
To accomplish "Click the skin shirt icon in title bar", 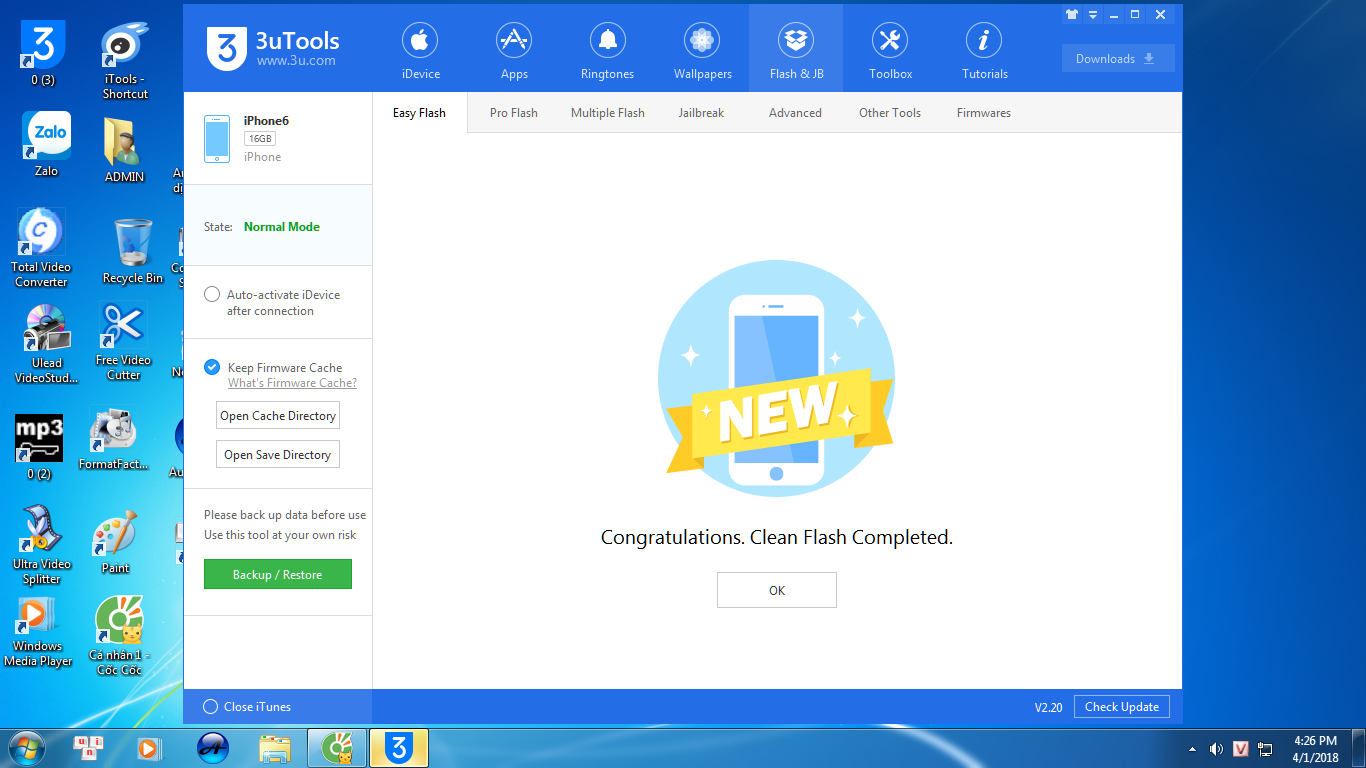I will 1072,15.
